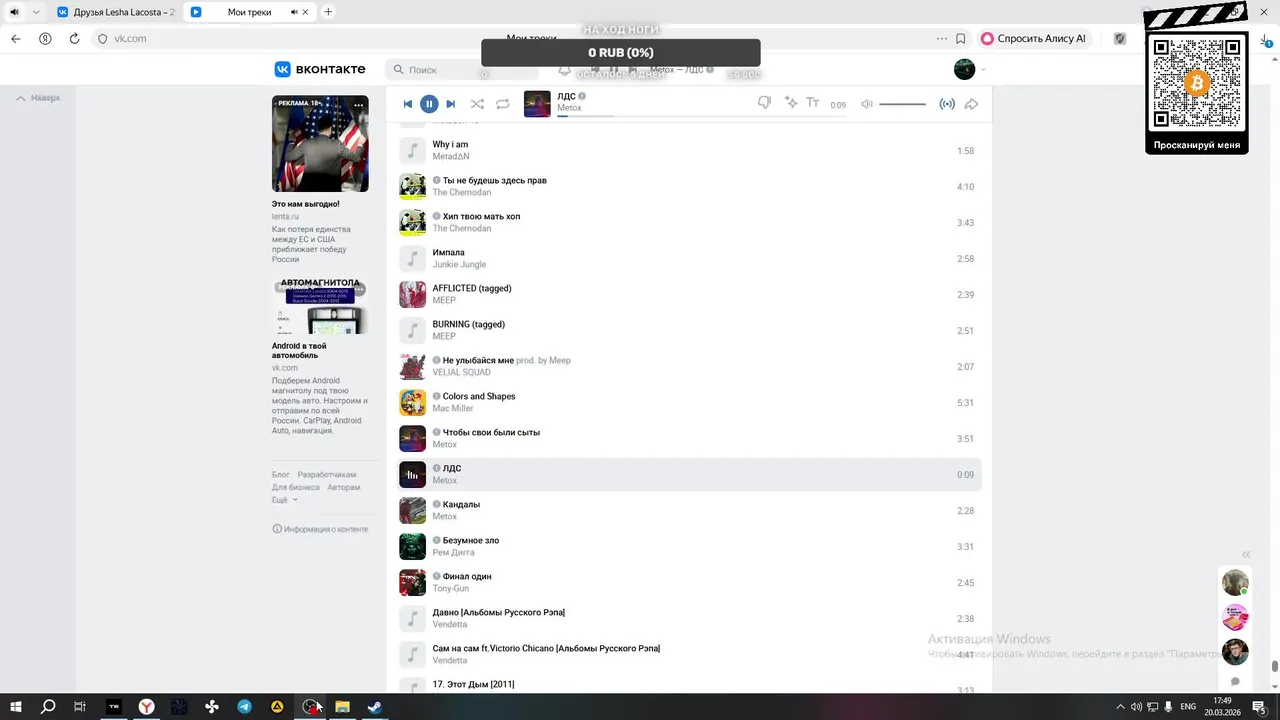Click the Блог footer link
This screenshot has height=720, width=1280.
281,475
